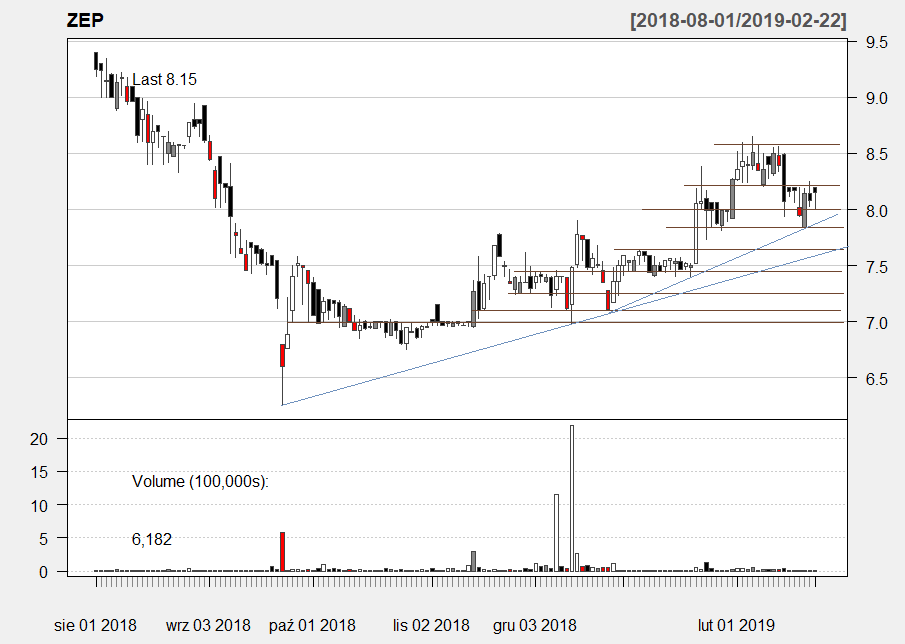Click the 7.5 price axis label
Screen dimensions: 905x644
coord(876,267)
